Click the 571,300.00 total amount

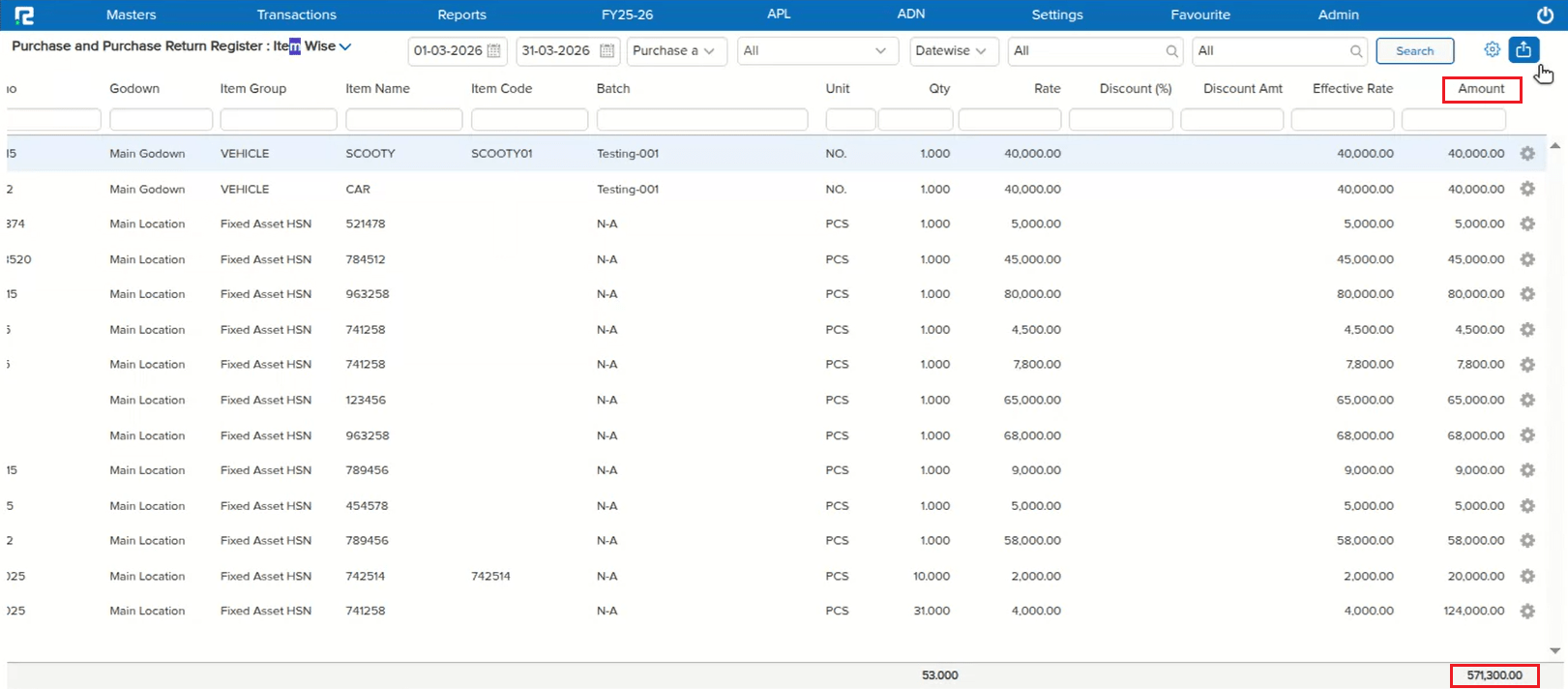1494,675
